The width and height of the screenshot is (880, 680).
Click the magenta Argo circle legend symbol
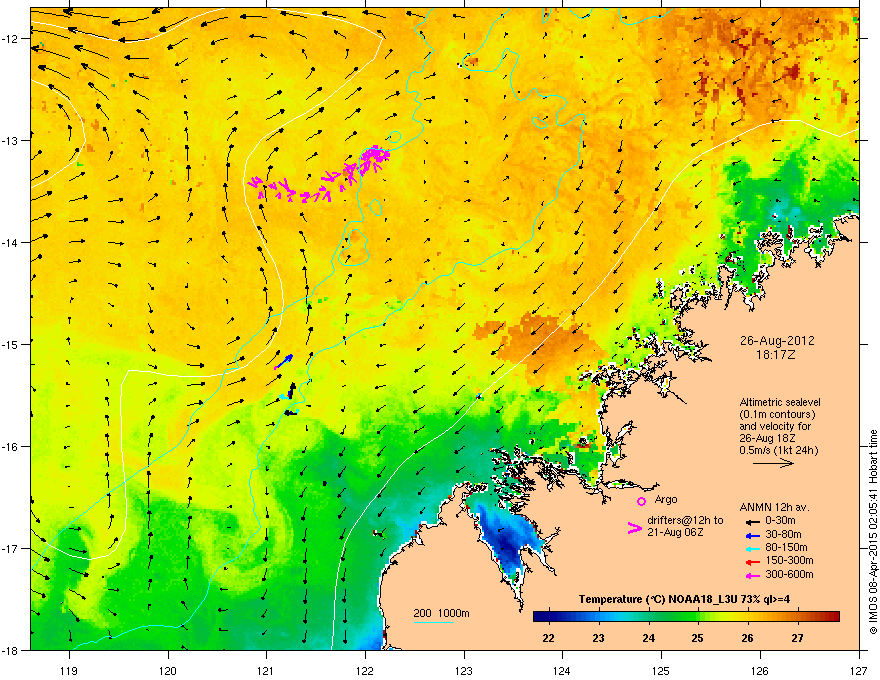(641, 501)
